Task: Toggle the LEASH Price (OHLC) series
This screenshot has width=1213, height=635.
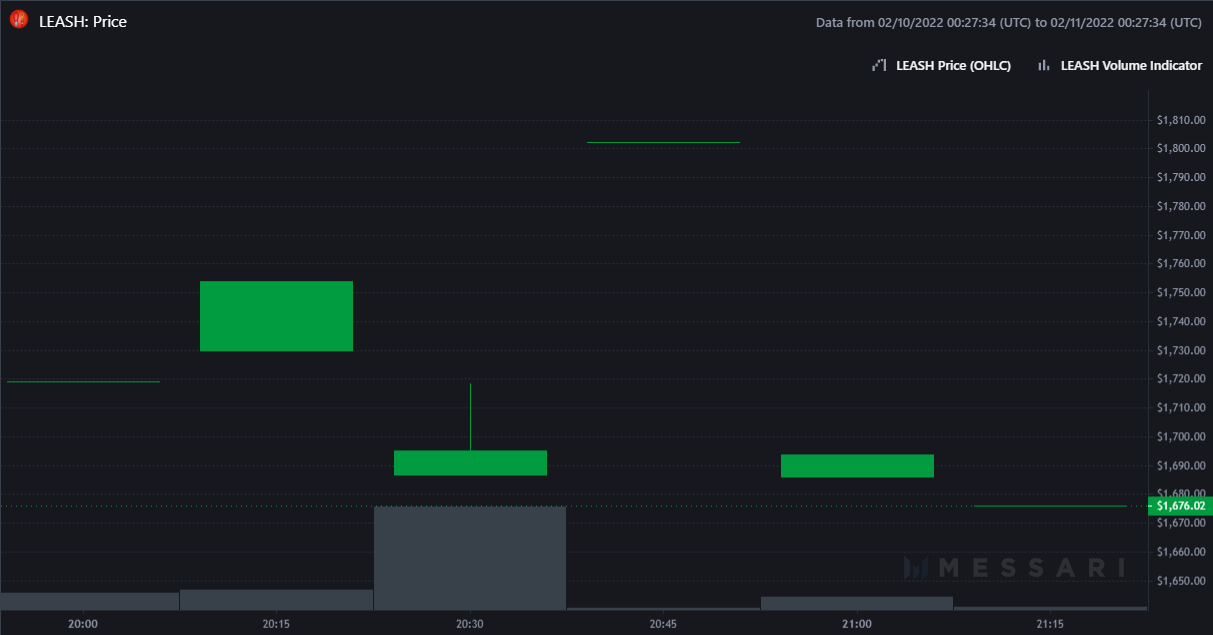Action: (953, 65)
